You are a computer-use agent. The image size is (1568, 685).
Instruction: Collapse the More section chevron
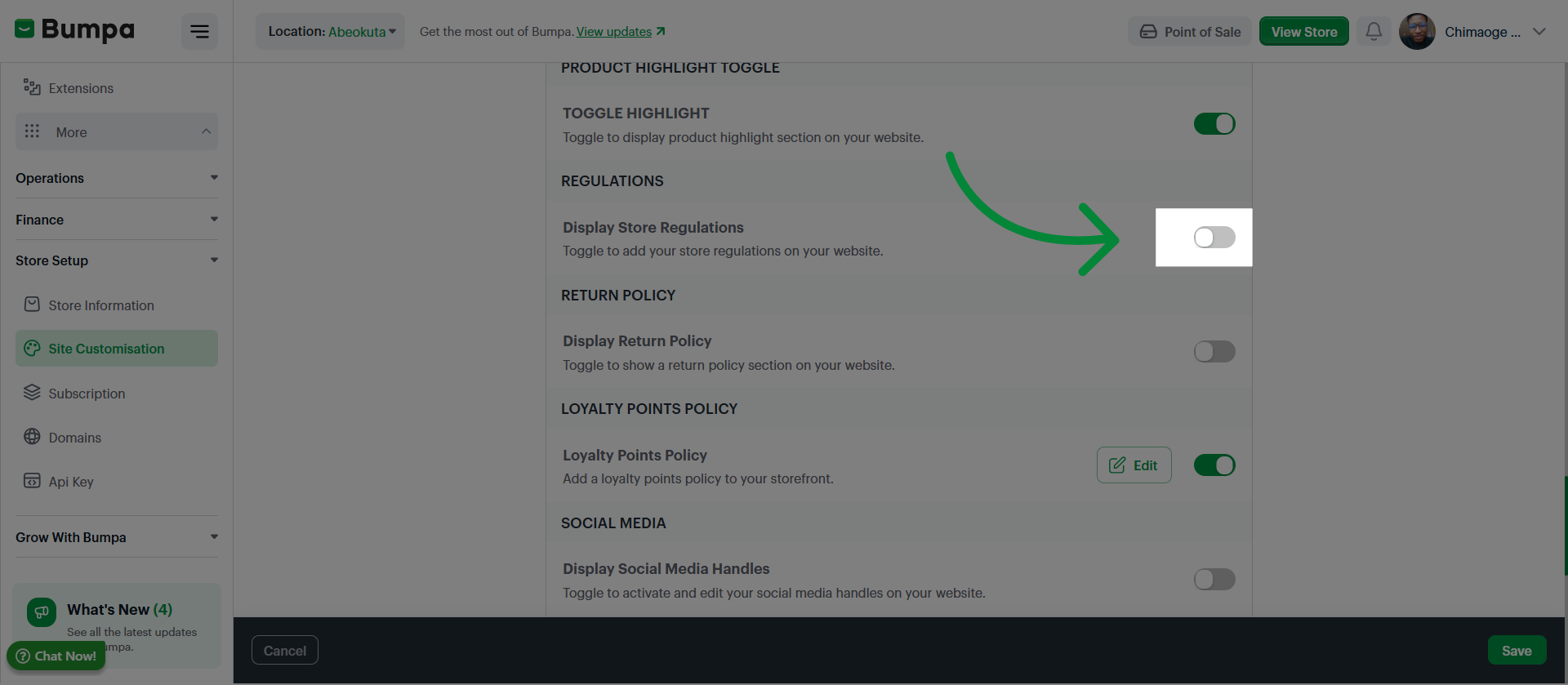[x=206, y=131]
